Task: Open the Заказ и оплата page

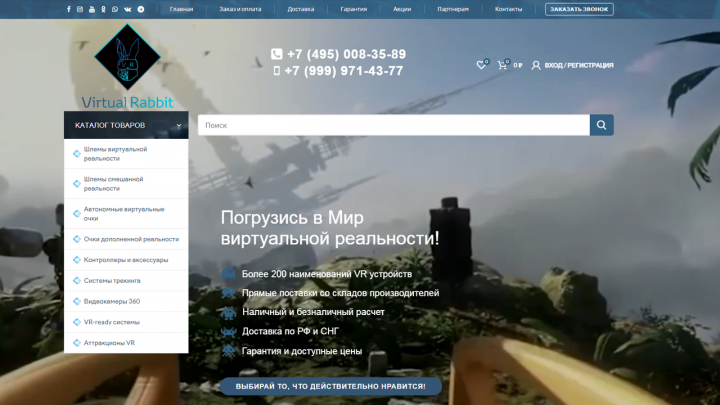Action: pyautogui.click(x=240, y=9)
